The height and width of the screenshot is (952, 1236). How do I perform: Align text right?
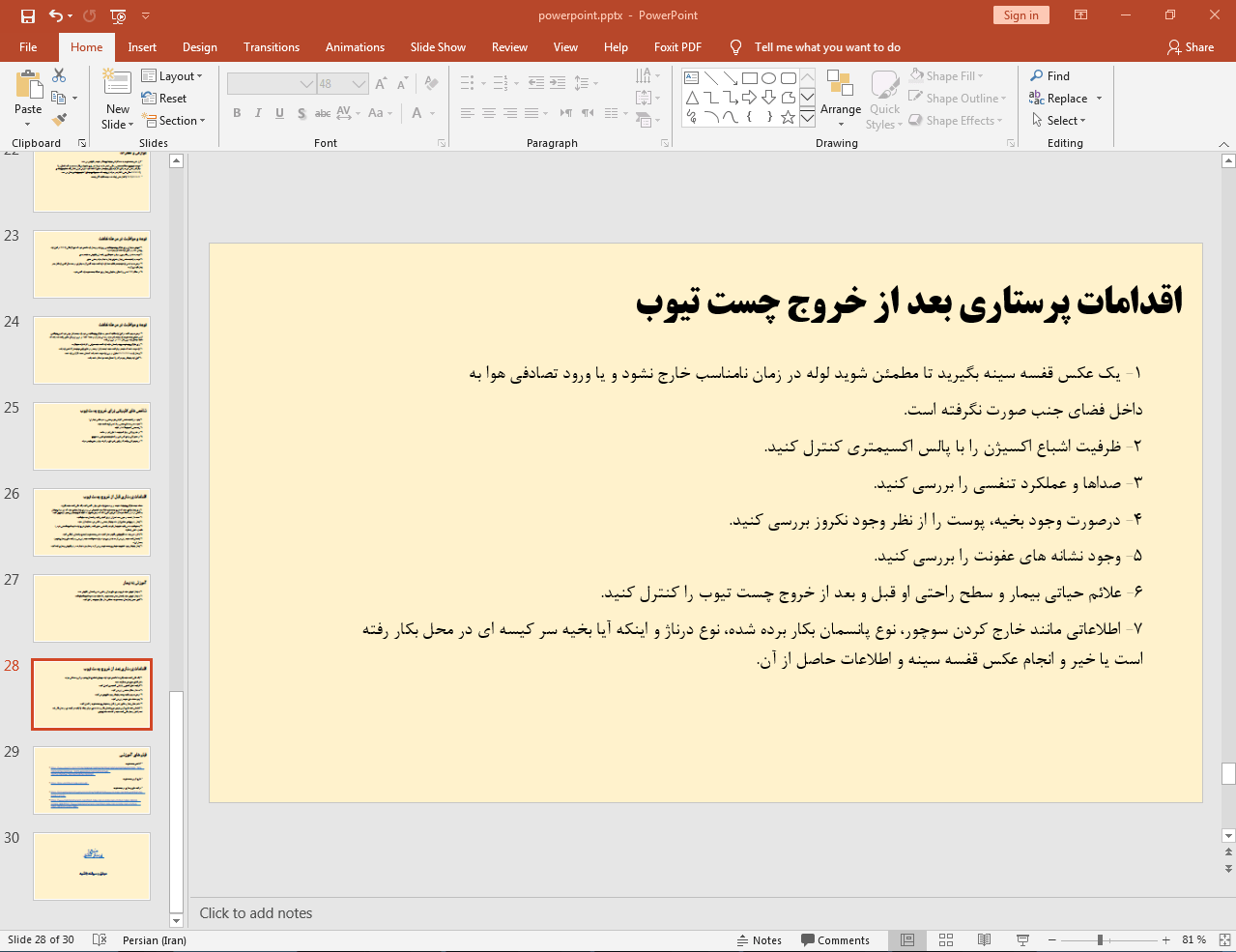pos(510,113)
